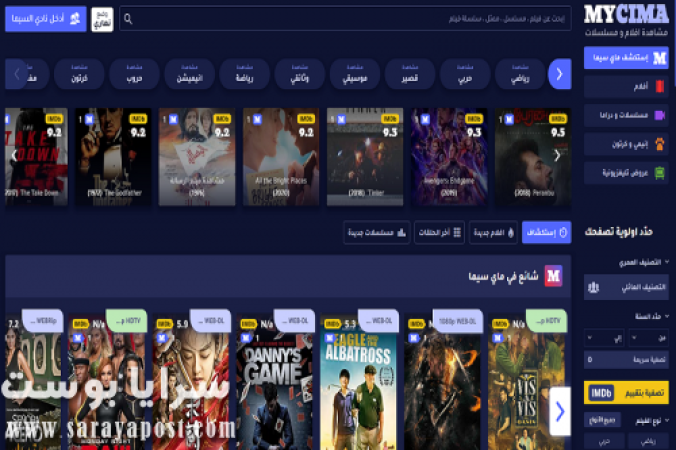Select the موسيقي genre chip

pyautogui.click(x=355, y=74)
